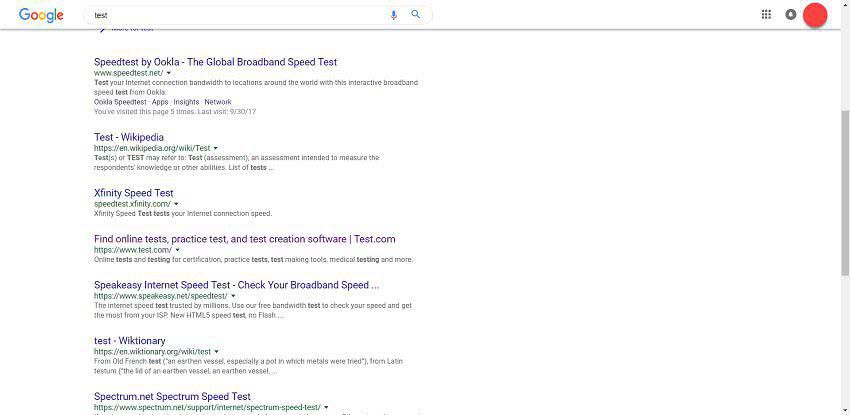Open dropdown arrow next to www.test.com URL

coord(178,250)
